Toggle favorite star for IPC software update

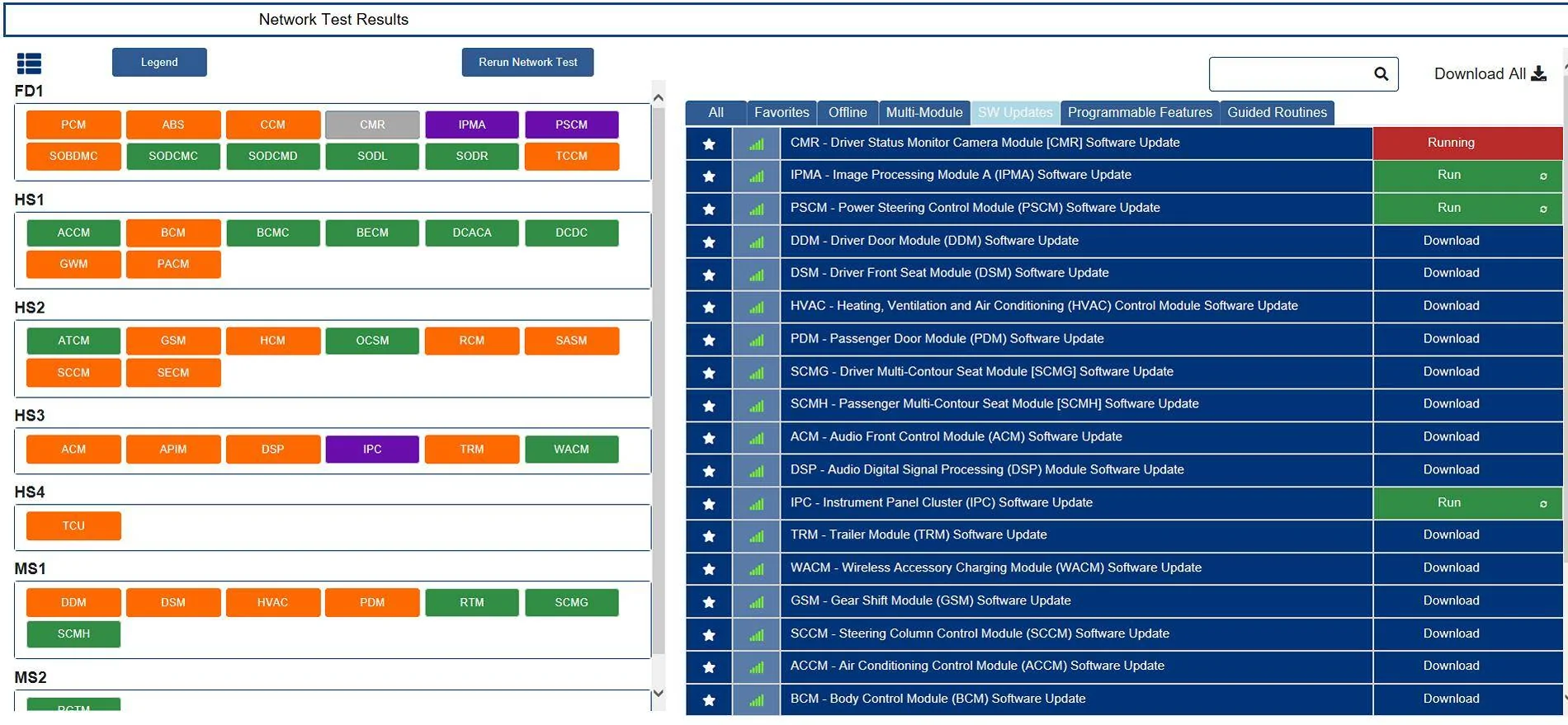708,504
